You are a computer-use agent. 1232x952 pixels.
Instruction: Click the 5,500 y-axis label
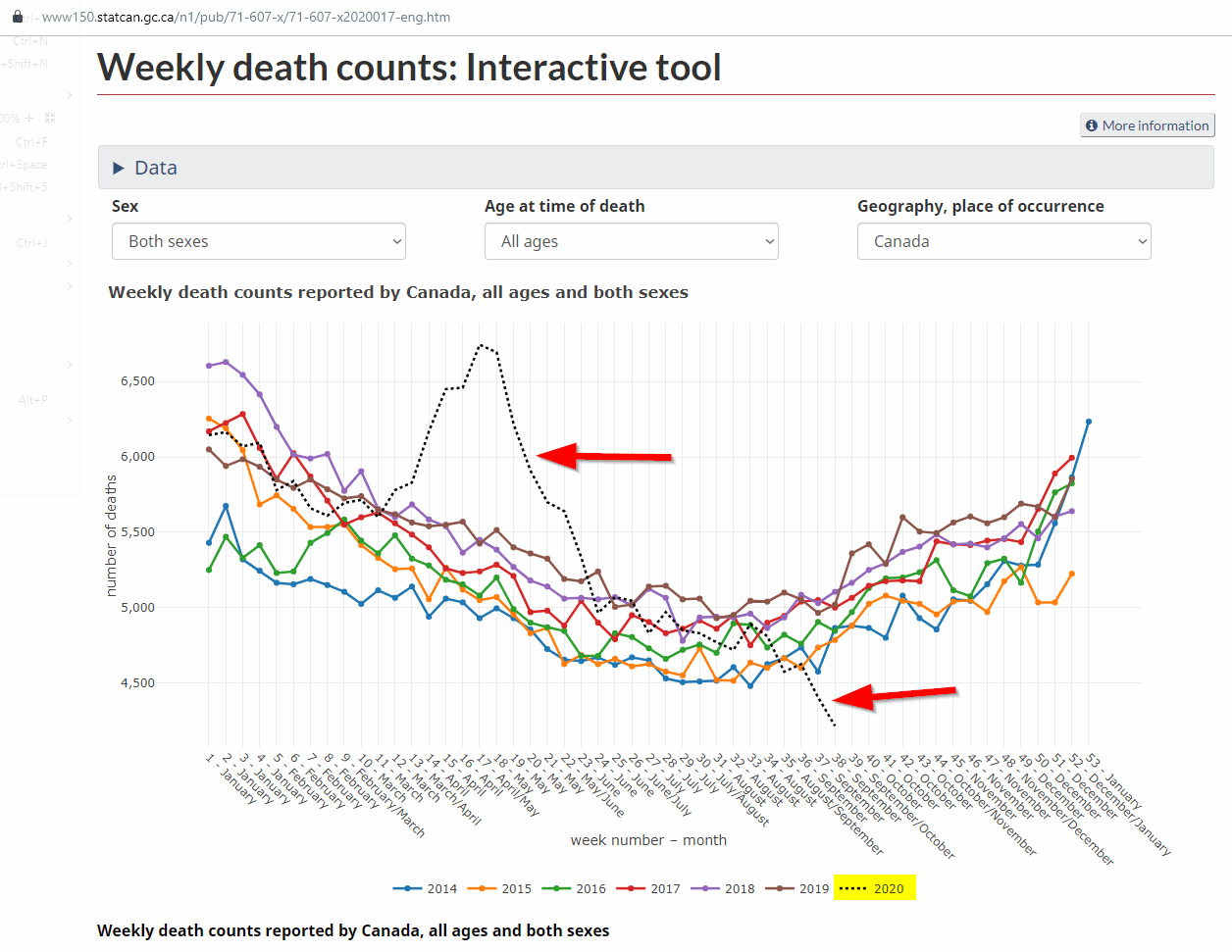click(137, 532)
